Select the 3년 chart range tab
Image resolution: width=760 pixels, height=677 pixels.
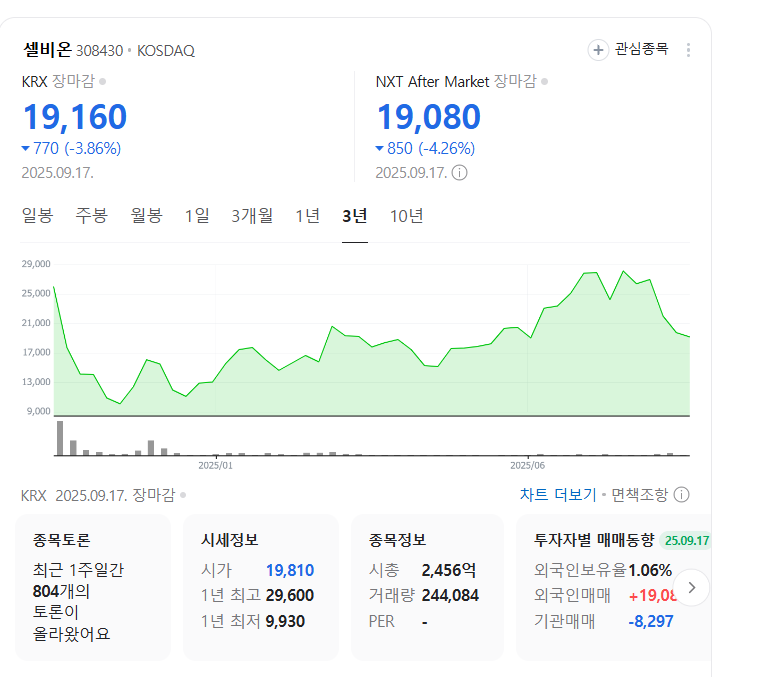(x=355, y=216)
